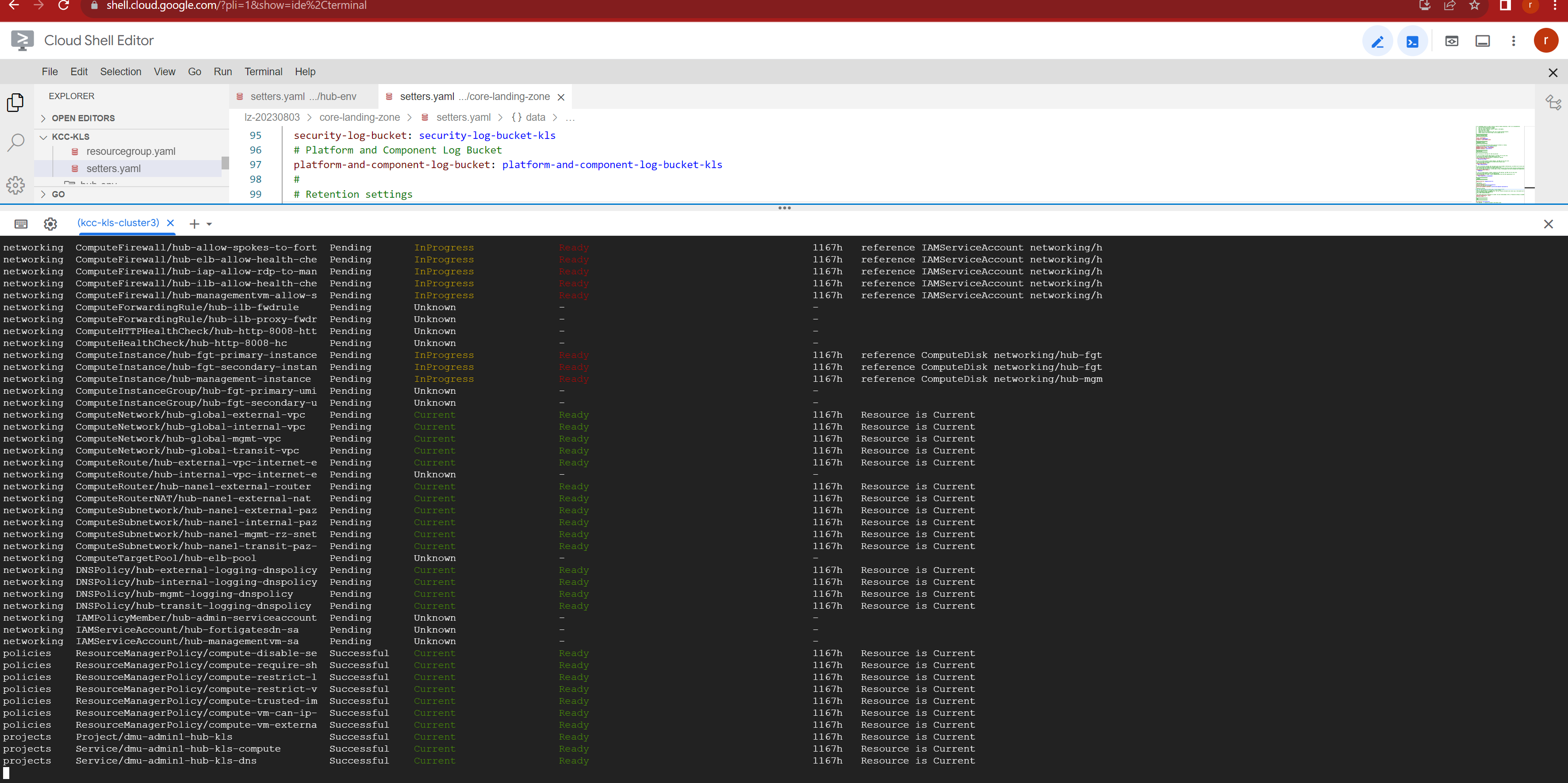Open a new editor with the pencil icon
This screenshot has width=1568, height=783.
pos(1378,41)
